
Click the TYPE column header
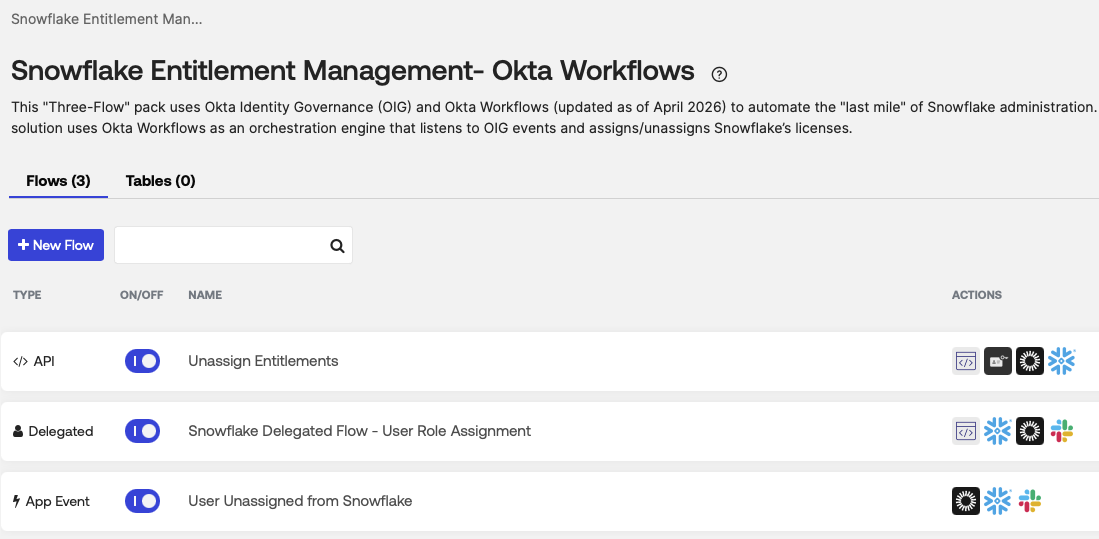[x=27, y=295]
